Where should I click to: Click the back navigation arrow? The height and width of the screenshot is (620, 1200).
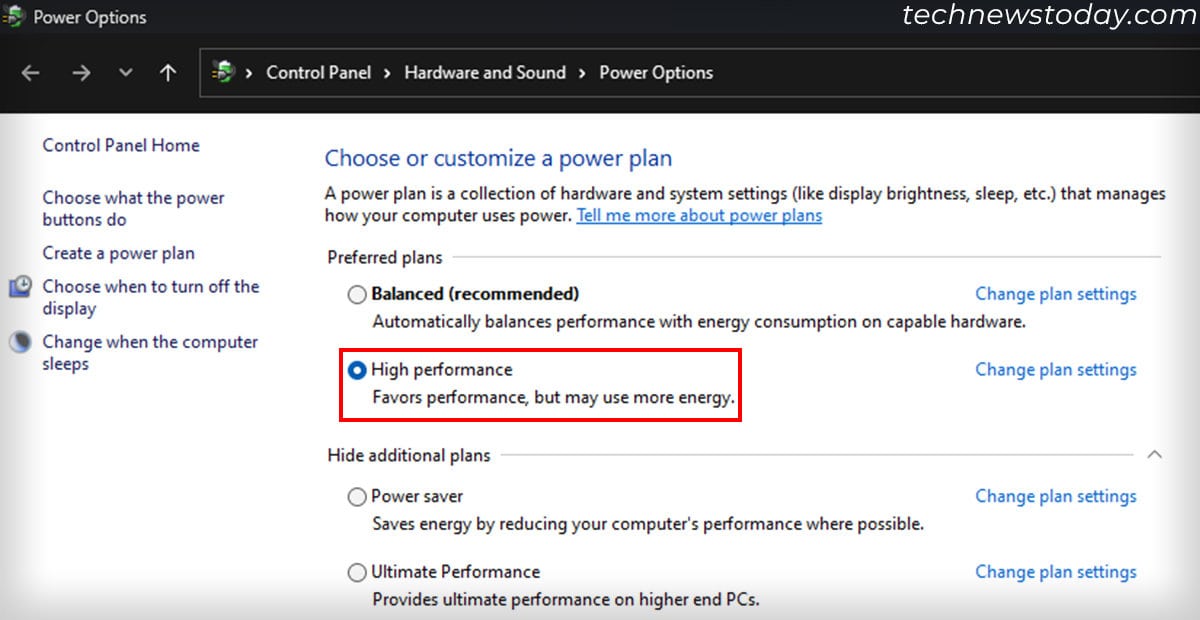pyautogui.click(x=31, y=73)
